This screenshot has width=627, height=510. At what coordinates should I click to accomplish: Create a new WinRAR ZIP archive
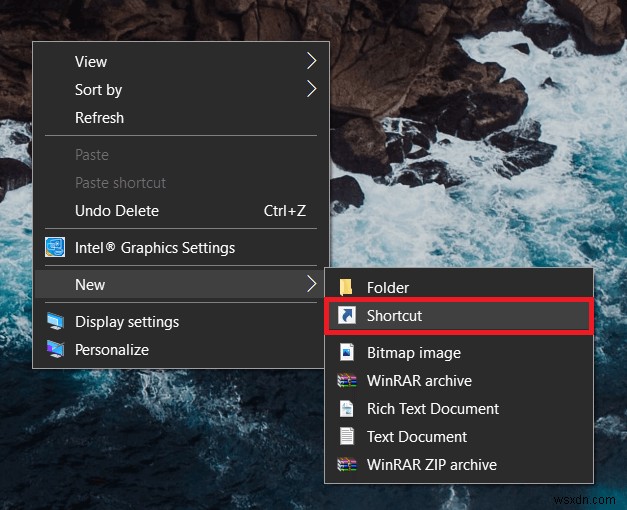point(431,465)
